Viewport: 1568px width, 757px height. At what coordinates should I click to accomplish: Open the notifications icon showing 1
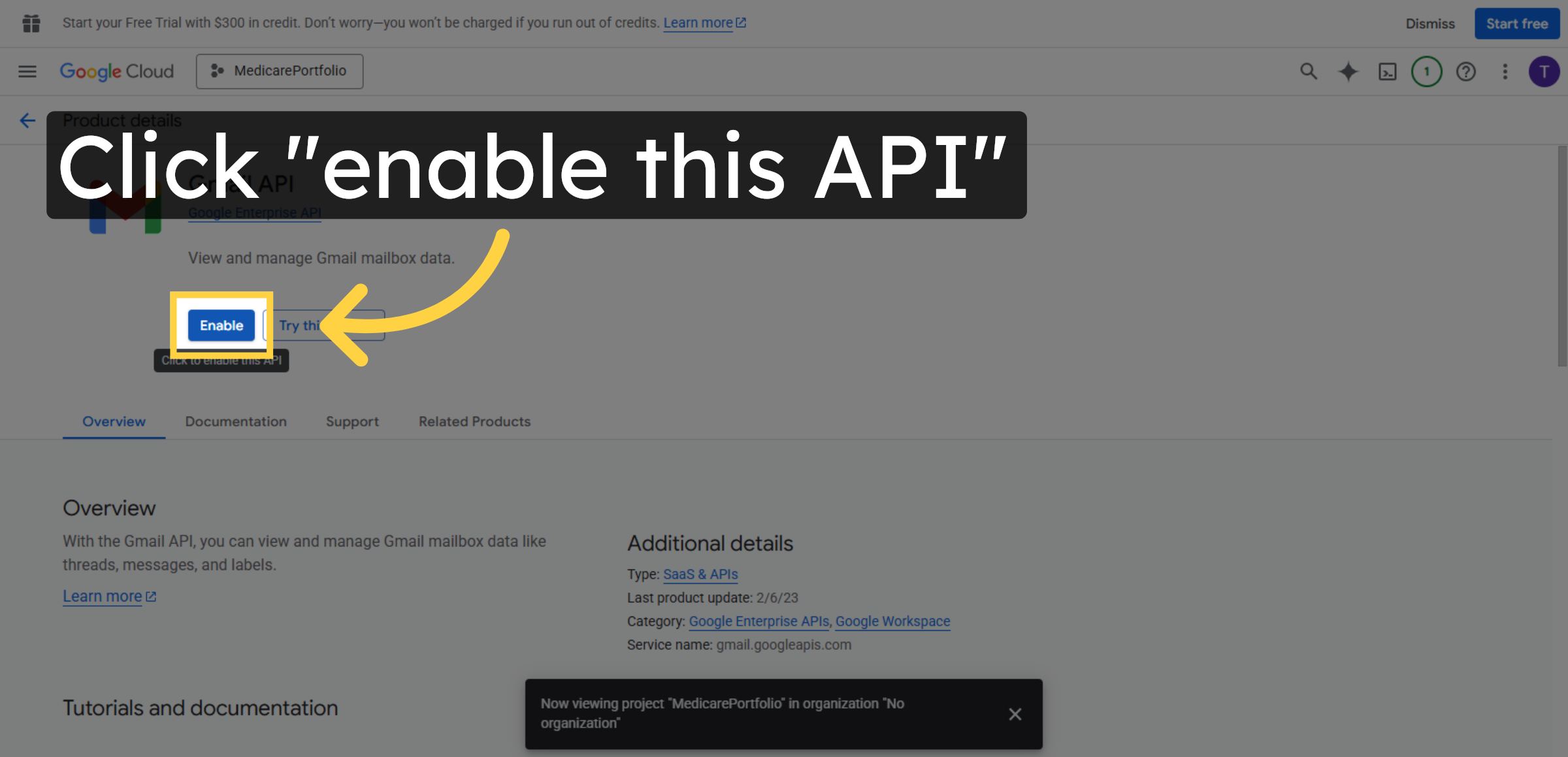[1426, 71]
